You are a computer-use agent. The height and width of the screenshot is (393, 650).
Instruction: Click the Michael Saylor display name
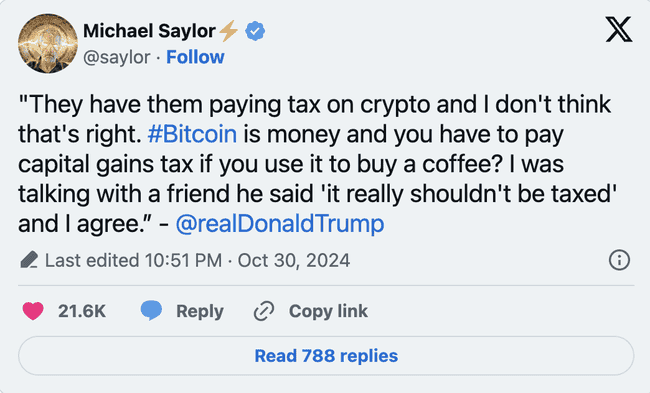click(149, 31)
